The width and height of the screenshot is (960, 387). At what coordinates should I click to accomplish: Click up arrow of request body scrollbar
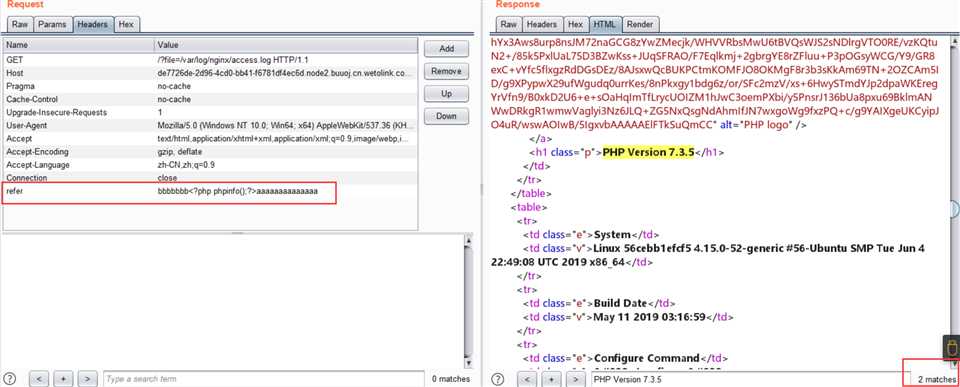point(469,241)
